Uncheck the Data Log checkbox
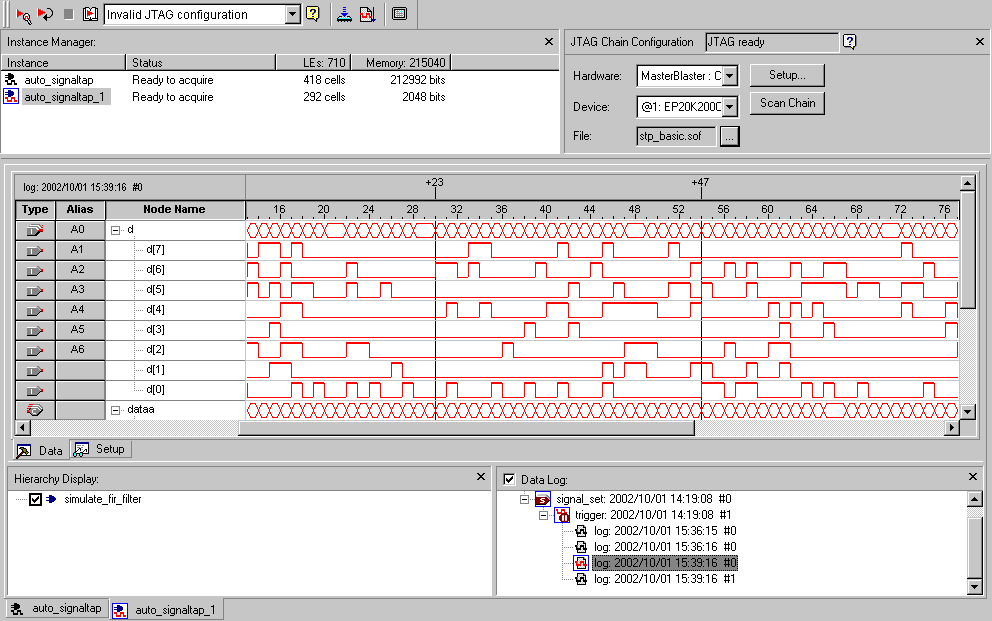This screenshot has height=621, width=992. click(x=510, y=480)
